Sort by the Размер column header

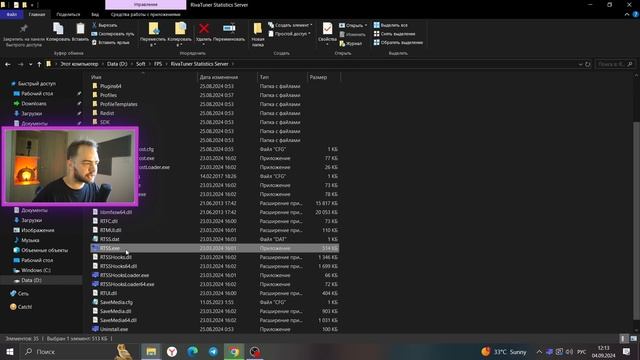[318, 77]
